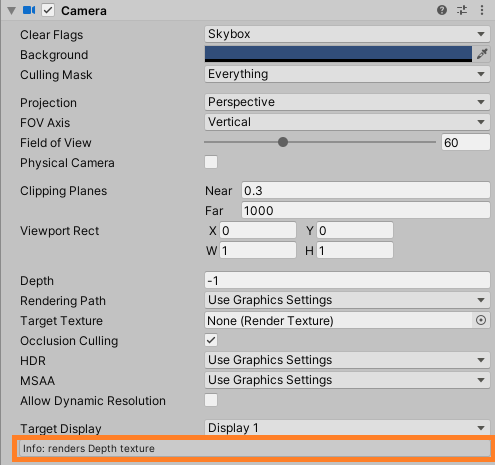Open Camera component help reference icon
495x465 pixels.
[442, 10]
